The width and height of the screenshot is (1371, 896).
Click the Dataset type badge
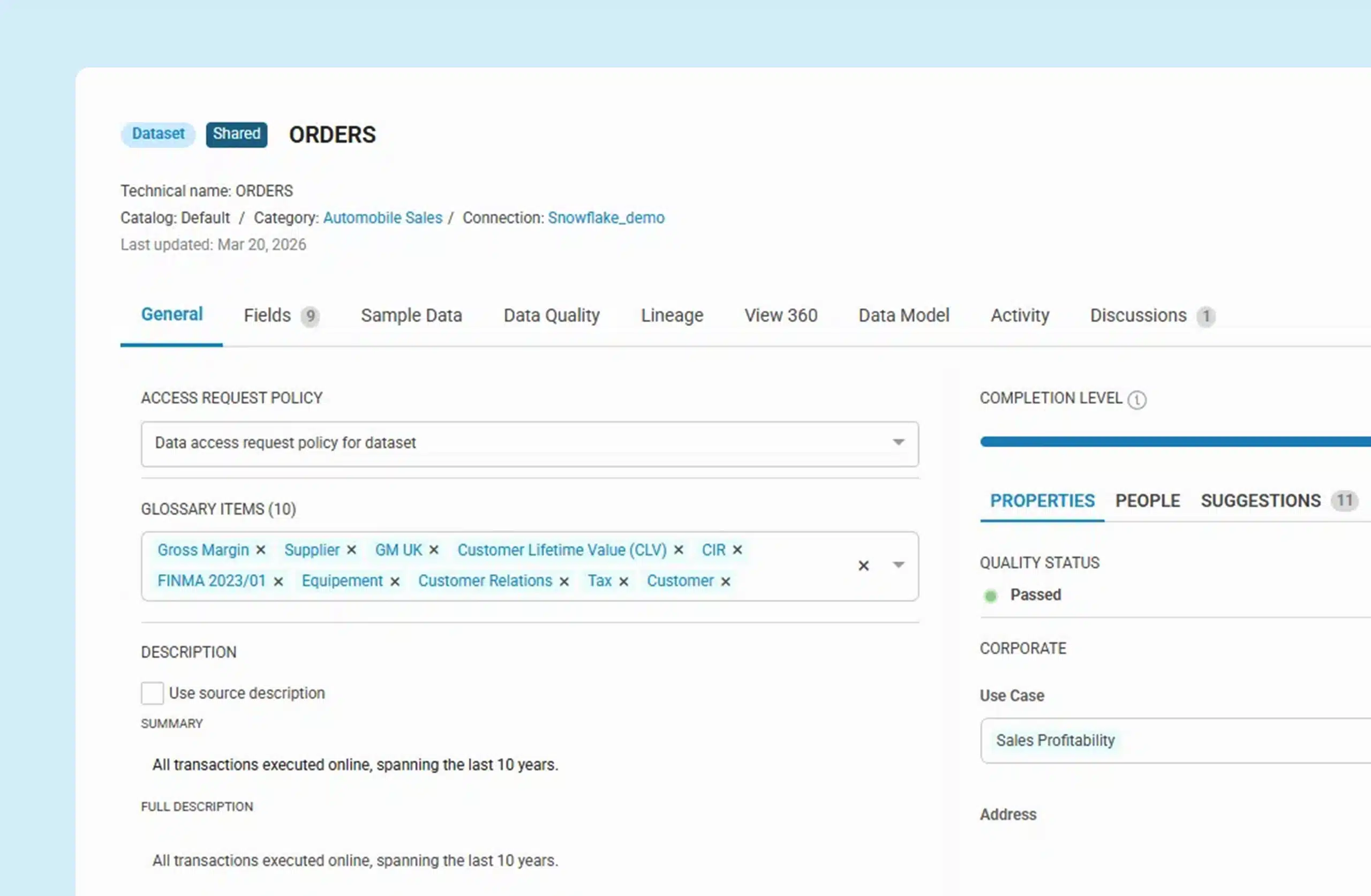coord(158,134)
